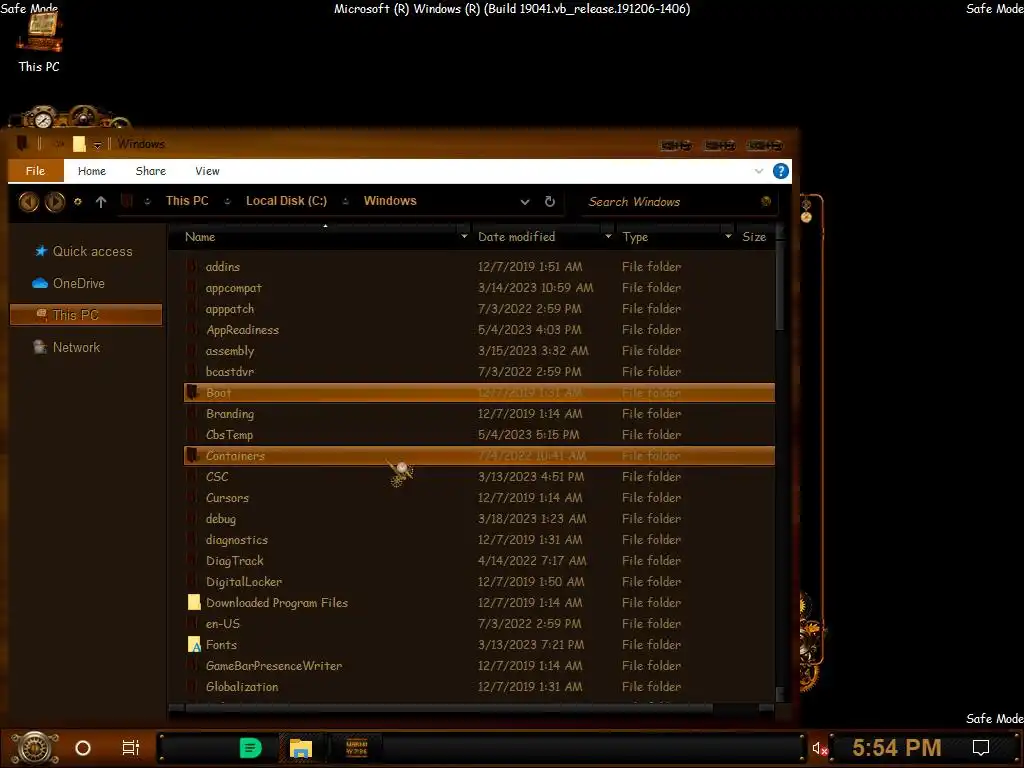Select Quick access in navigation pane
The height and width of the screenshot is (768, 1024).
pos(86,251)
